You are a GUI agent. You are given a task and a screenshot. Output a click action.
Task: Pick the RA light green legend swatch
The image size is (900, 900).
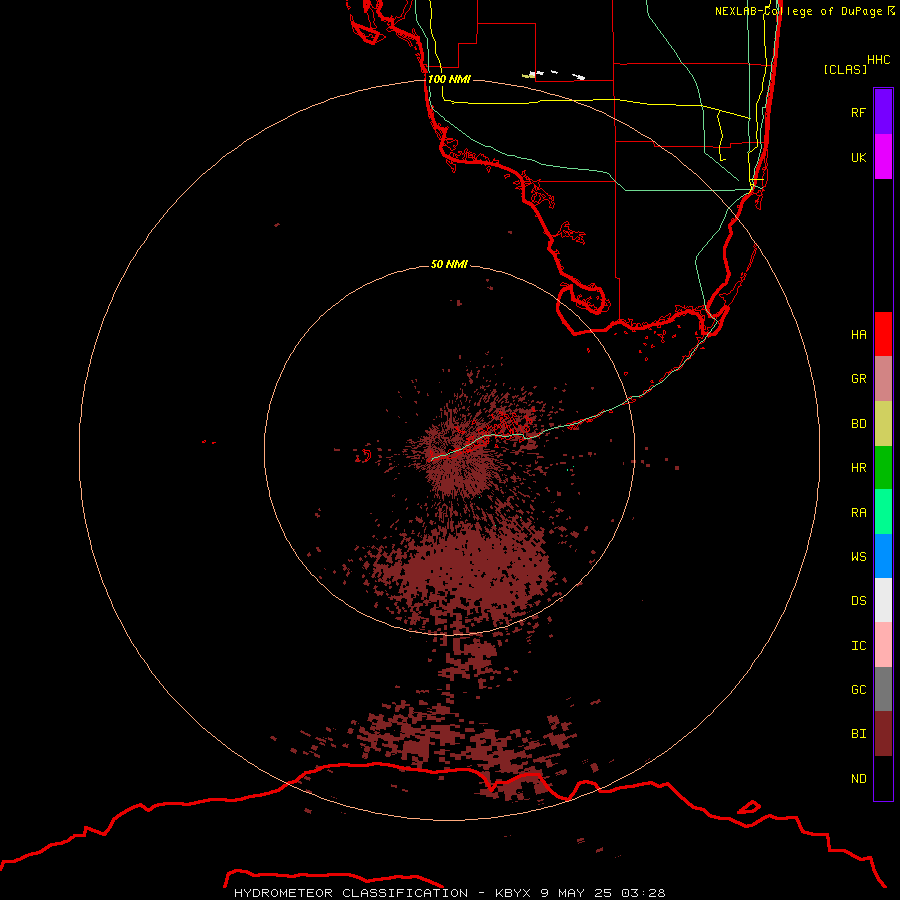(883, 512)
